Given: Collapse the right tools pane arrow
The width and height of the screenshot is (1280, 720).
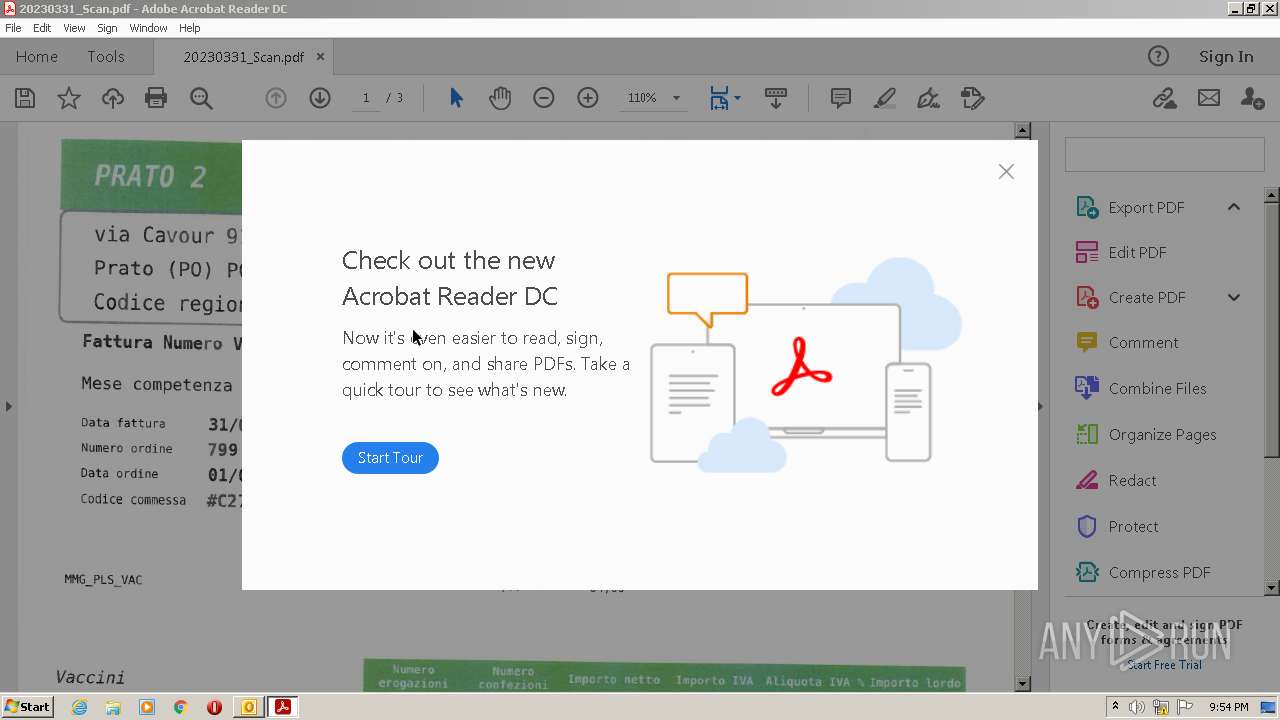Looking at the screenshot, I should pyautogui.click(x=1040, y=406).
